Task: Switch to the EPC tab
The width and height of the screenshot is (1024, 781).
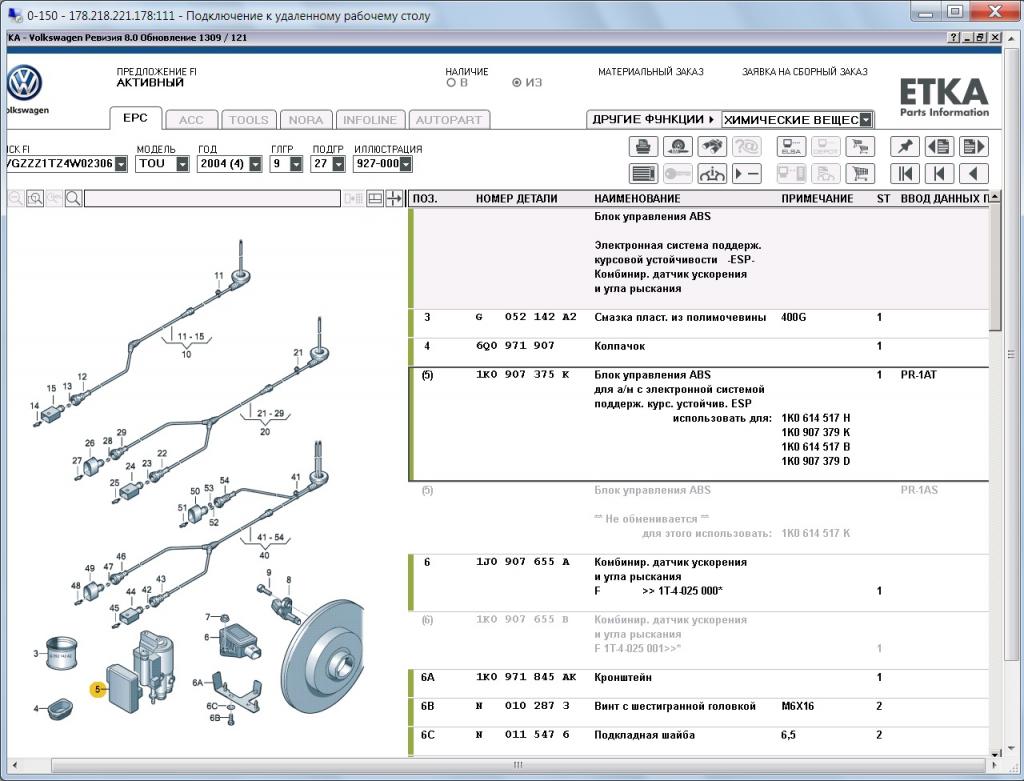Action: tap(135, 118)
